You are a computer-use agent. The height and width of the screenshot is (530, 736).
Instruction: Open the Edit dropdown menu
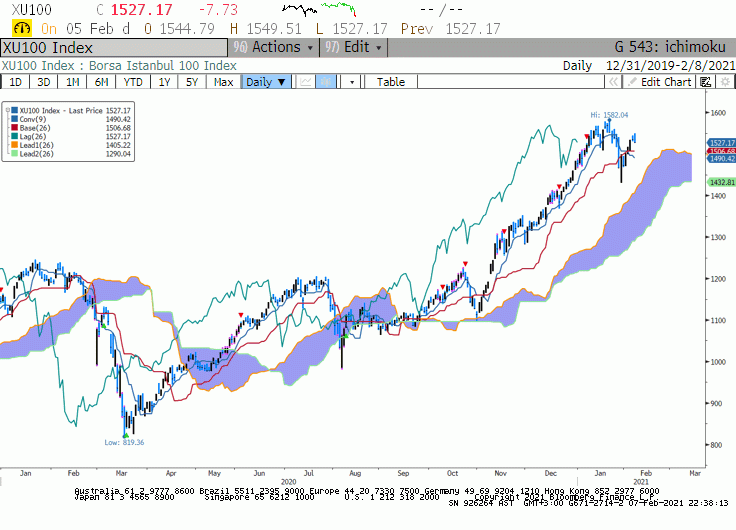pyautogui.click(x=353, y=47)
